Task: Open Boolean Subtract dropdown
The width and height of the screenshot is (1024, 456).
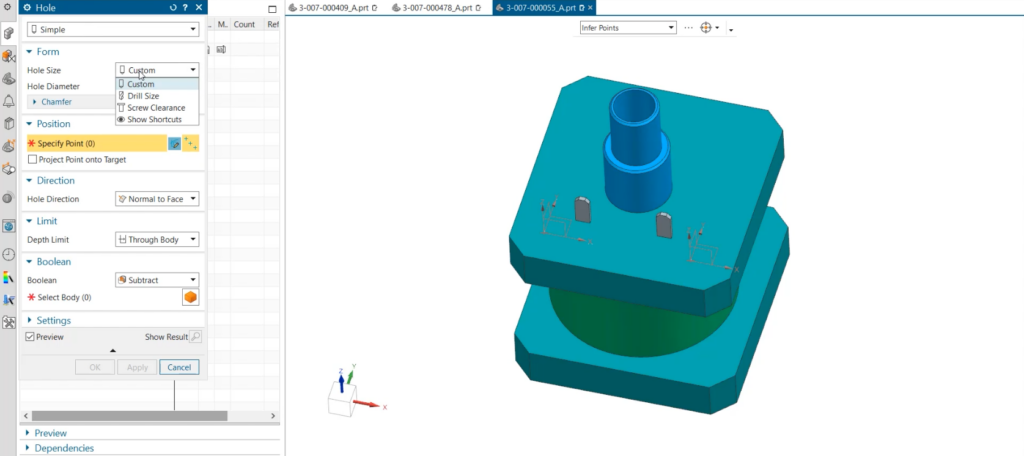Action: point(157,280)
